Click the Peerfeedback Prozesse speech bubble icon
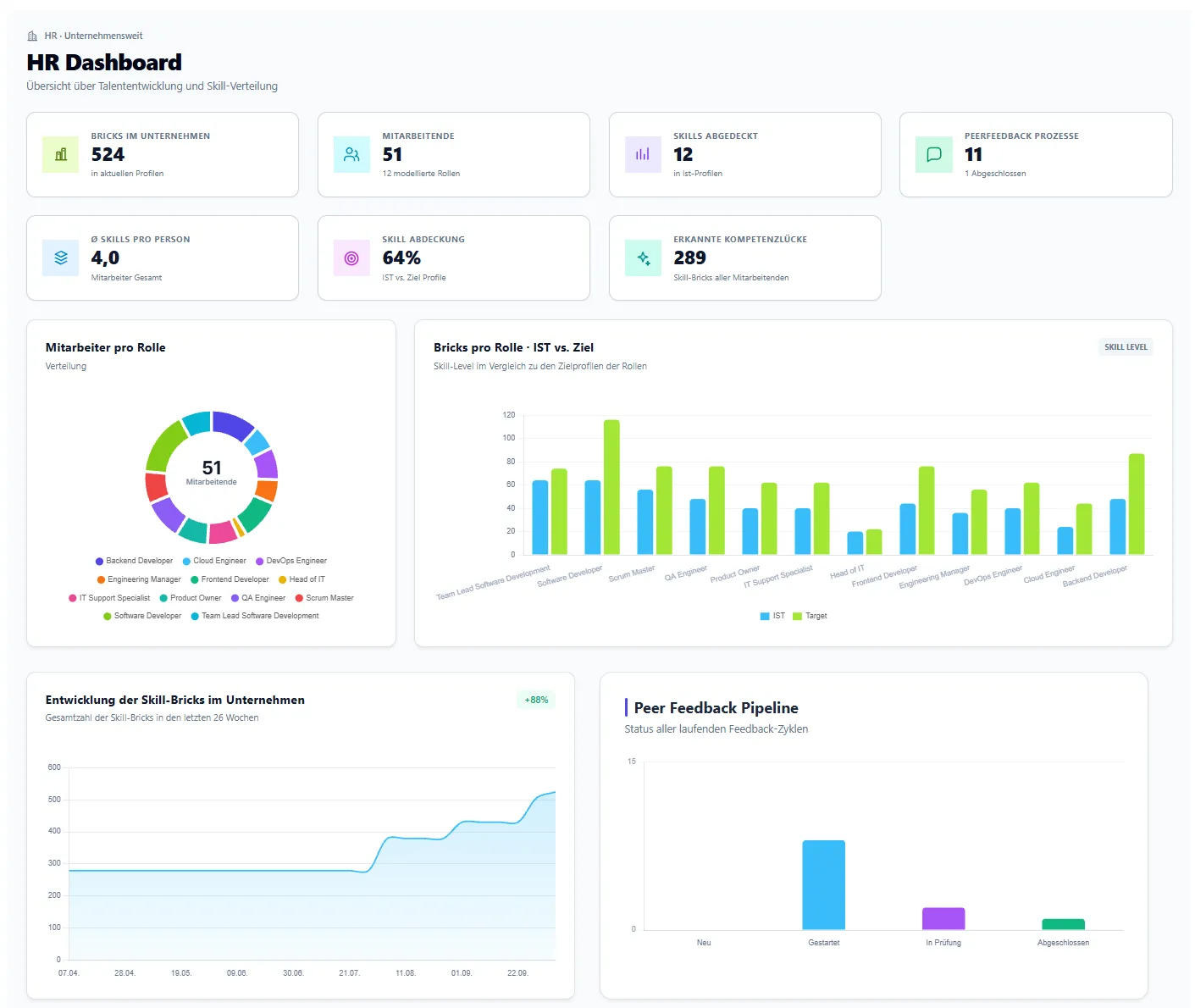Screen dimensions: 1195x1008 tap(934, 154)
